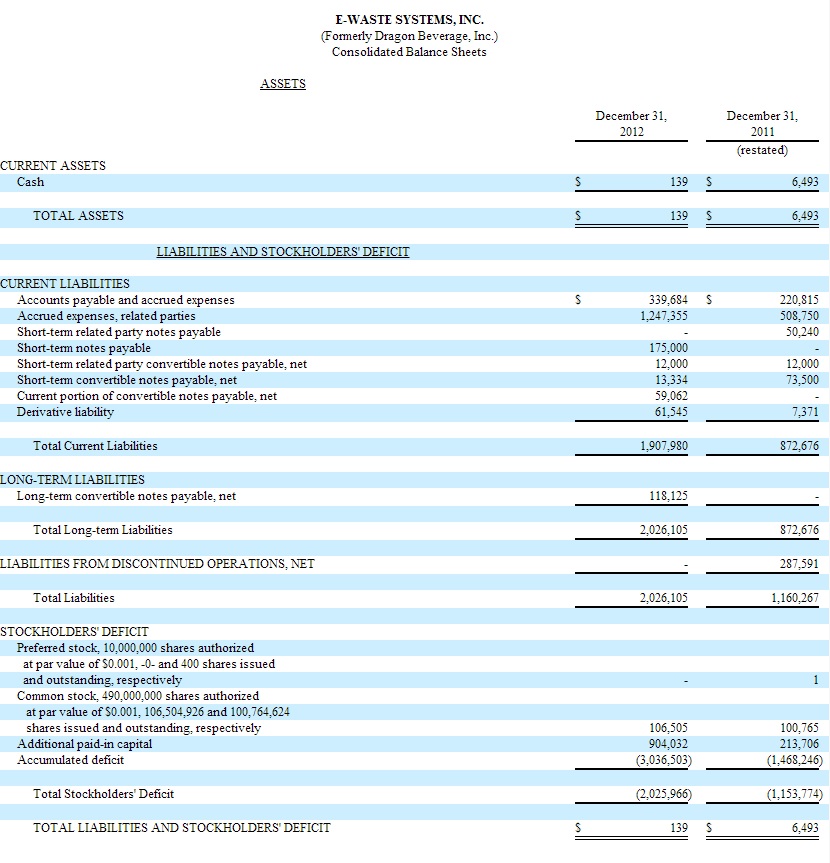
Task: Click the (3,036,503) accumulated deficit value
Action: coord(664,761)
